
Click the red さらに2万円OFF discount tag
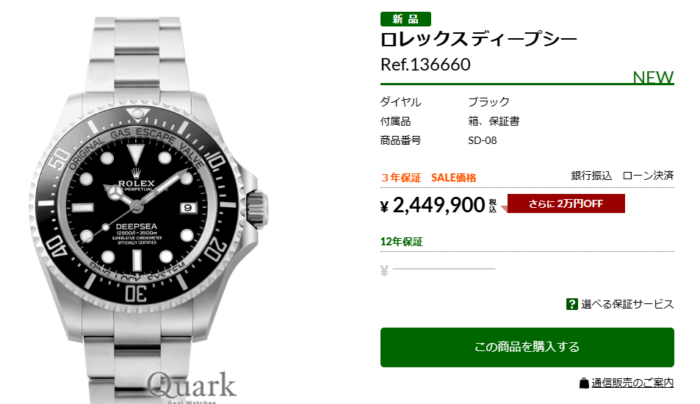[x=565, y=204]
